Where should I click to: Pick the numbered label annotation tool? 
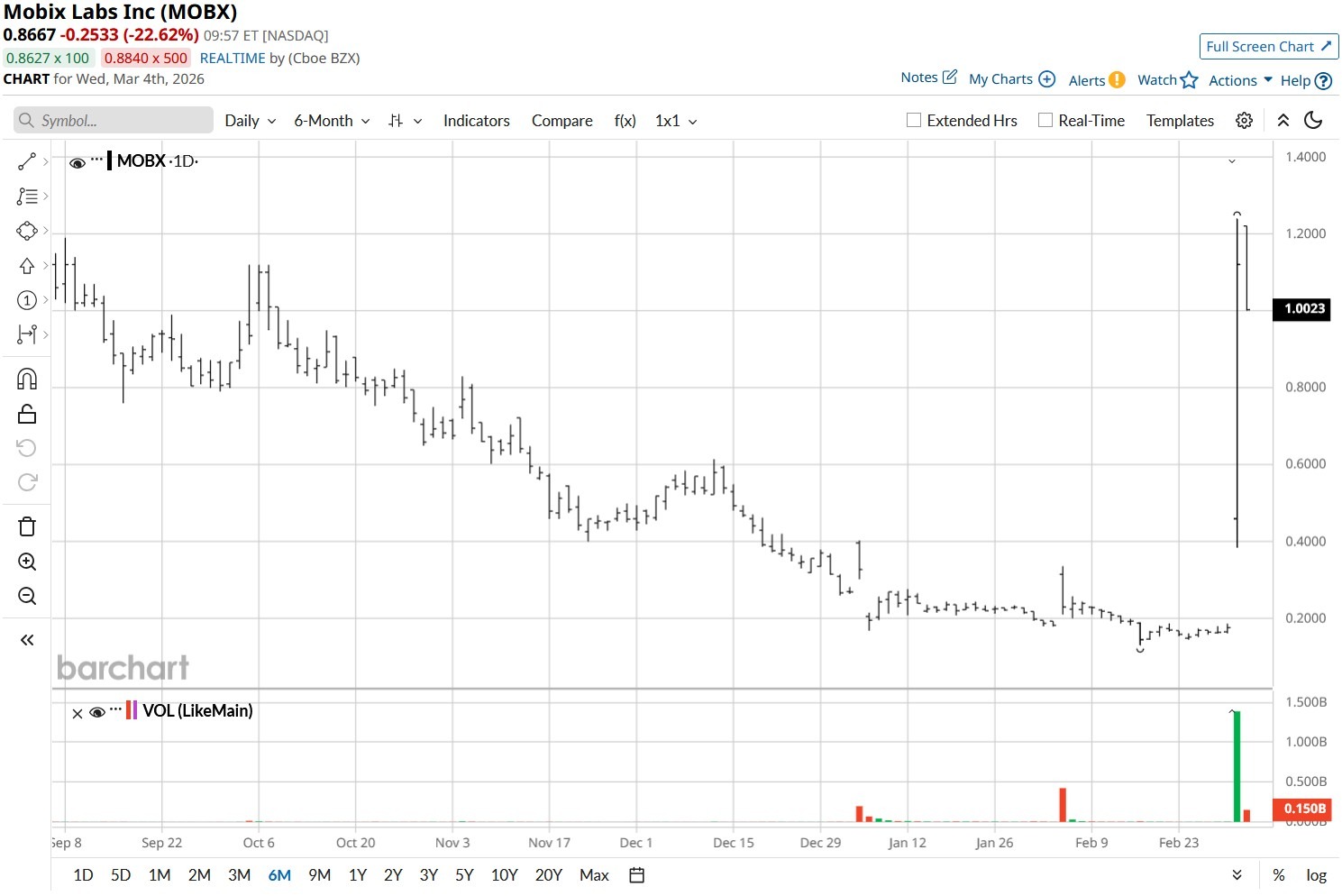coord(27,300)
